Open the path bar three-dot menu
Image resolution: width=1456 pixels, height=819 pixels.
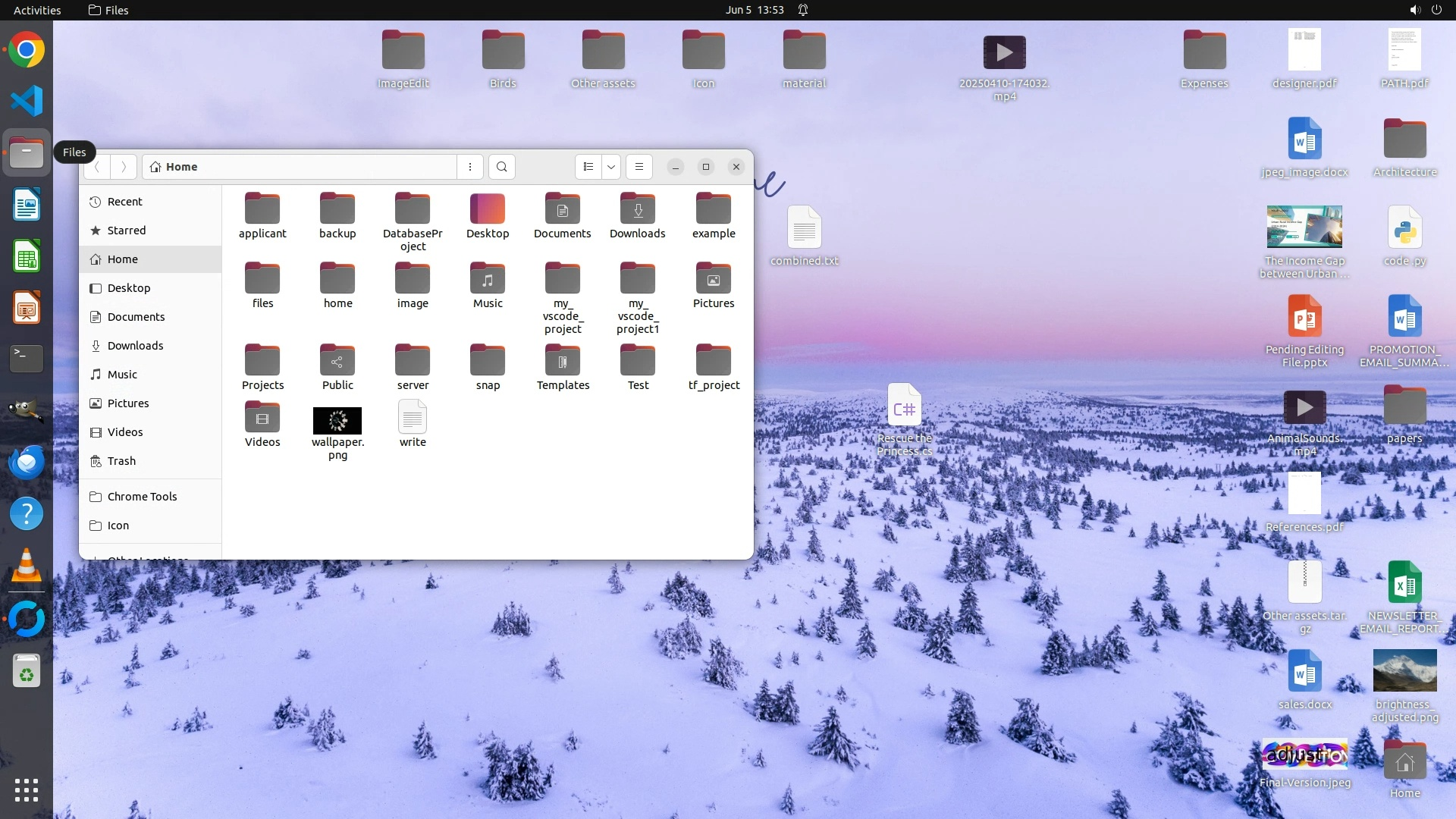tap(470, 167)
